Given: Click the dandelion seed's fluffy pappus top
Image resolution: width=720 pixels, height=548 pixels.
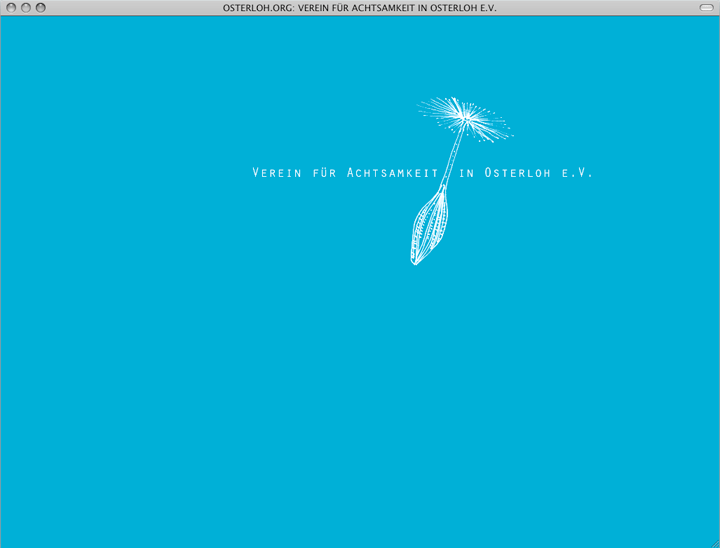Looking at the screenshot, I should point(465,117).
